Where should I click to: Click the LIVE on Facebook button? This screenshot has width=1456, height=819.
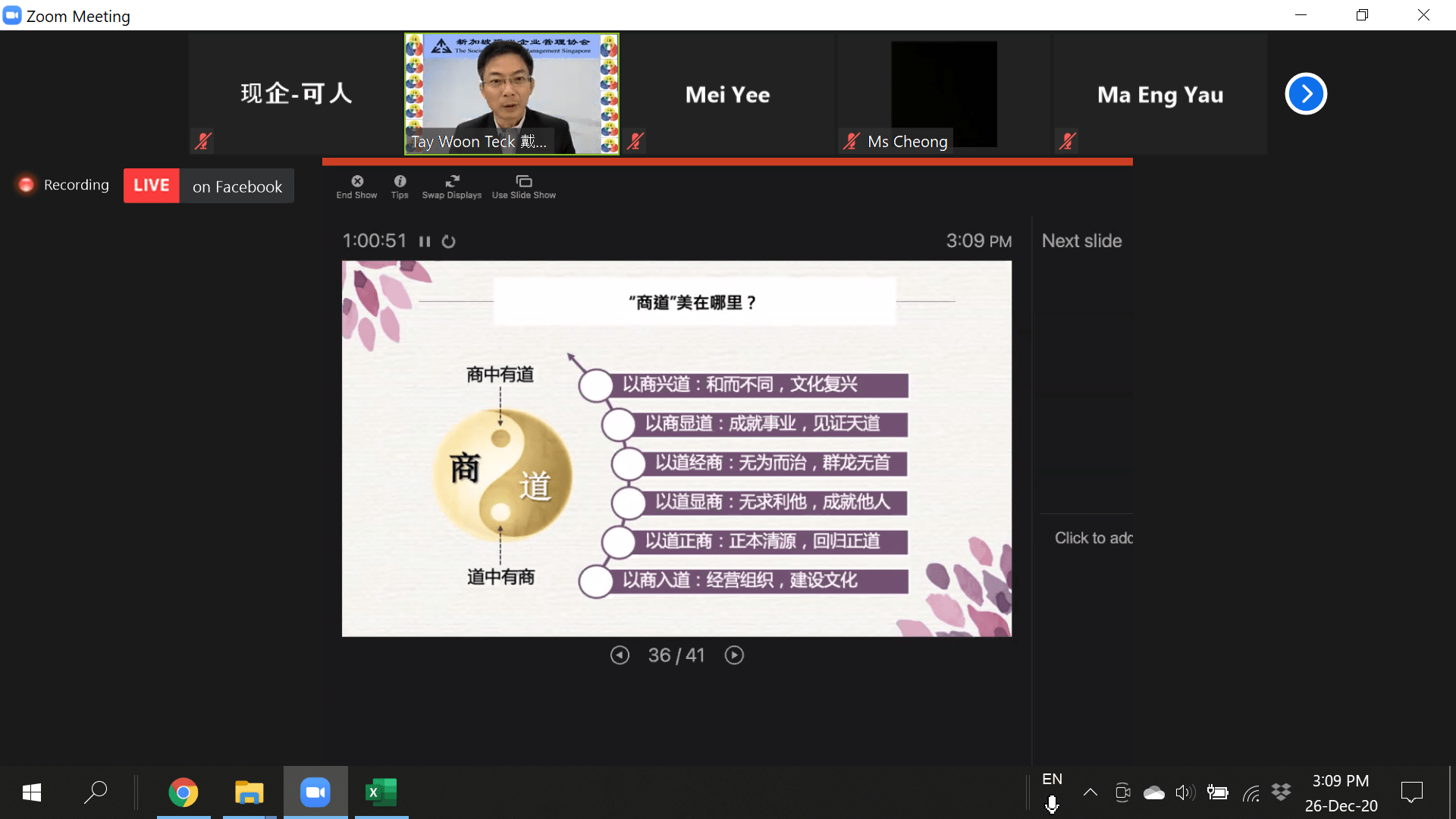coord(209,186)
